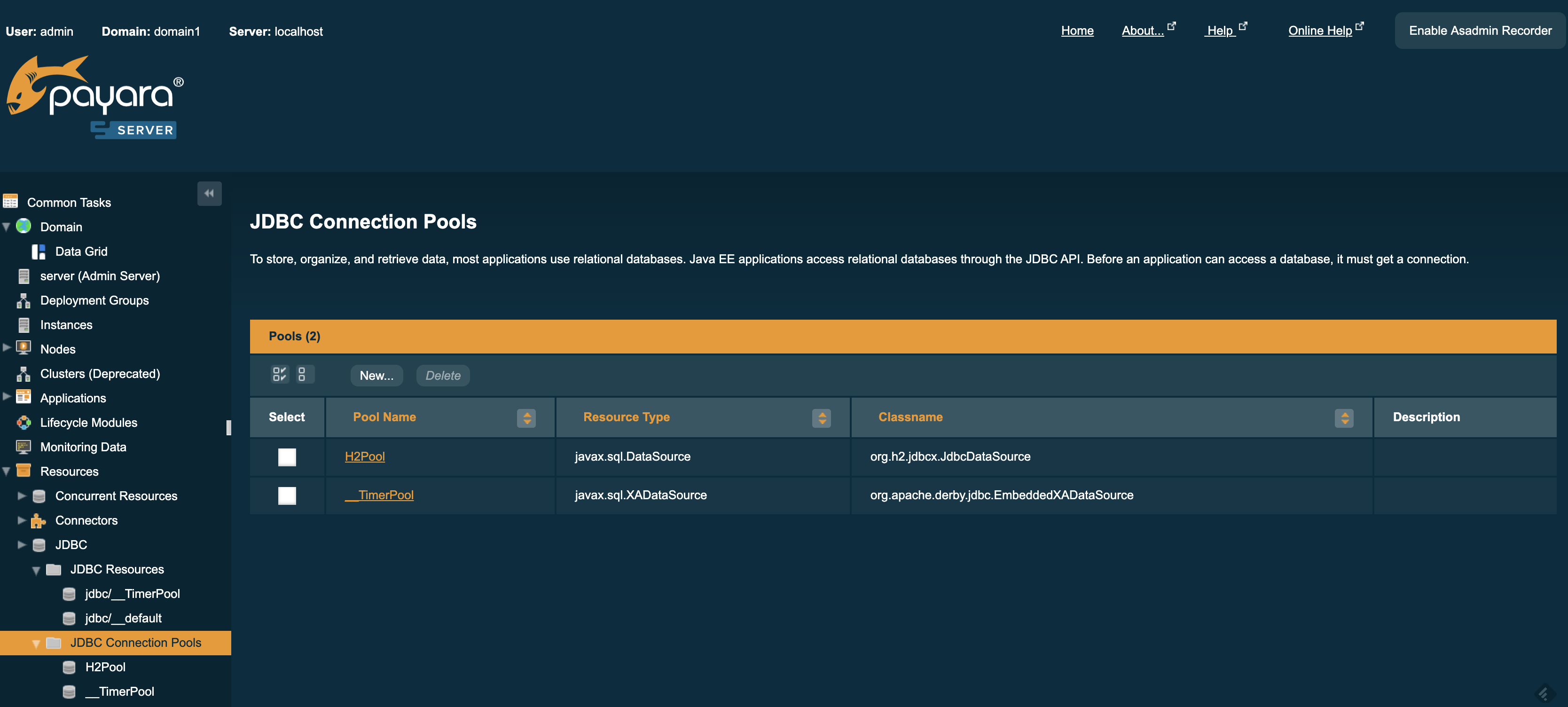Click Enable Asadmin Recorder button

[x=1480, y=31]
